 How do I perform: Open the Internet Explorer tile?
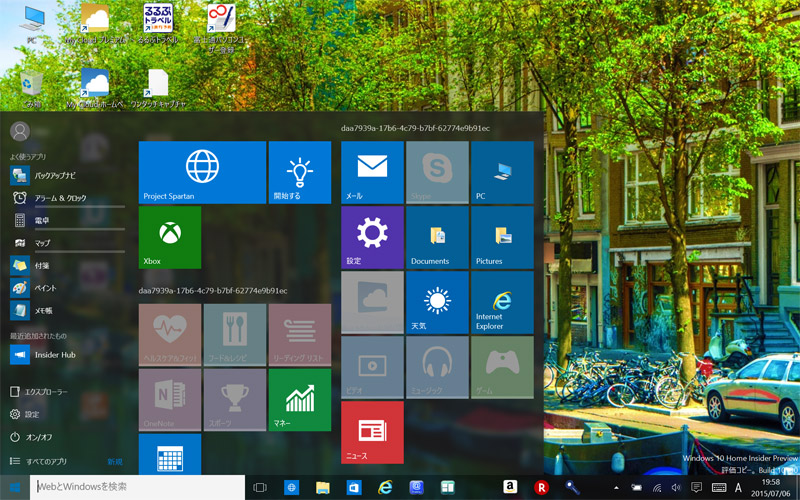pos(502,302)
